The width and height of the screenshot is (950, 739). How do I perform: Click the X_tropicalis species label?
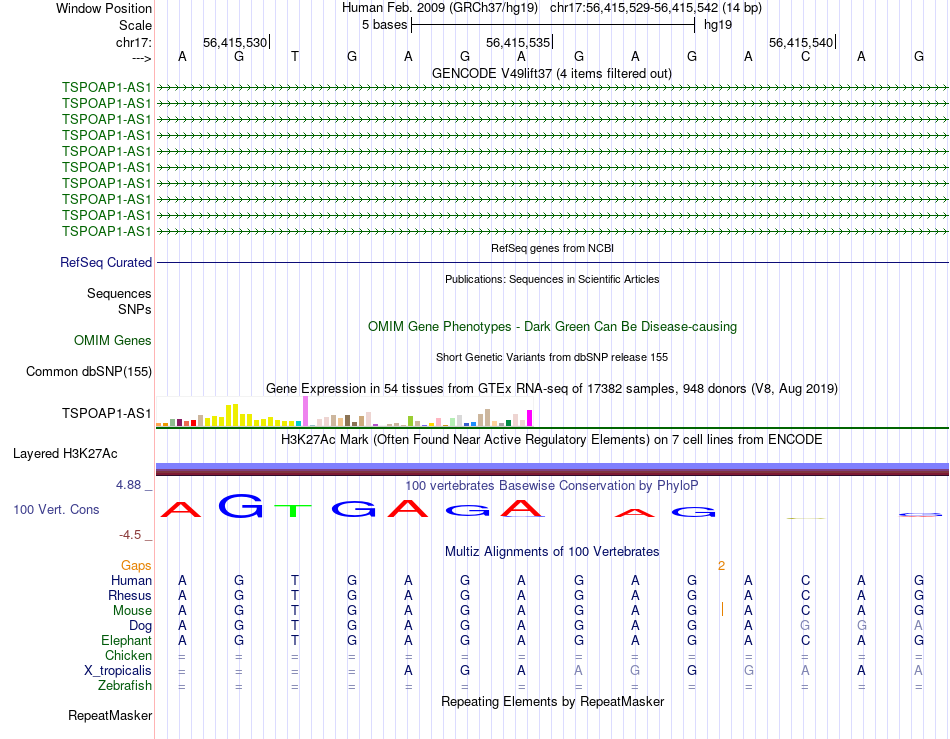[x=118, y=671]
